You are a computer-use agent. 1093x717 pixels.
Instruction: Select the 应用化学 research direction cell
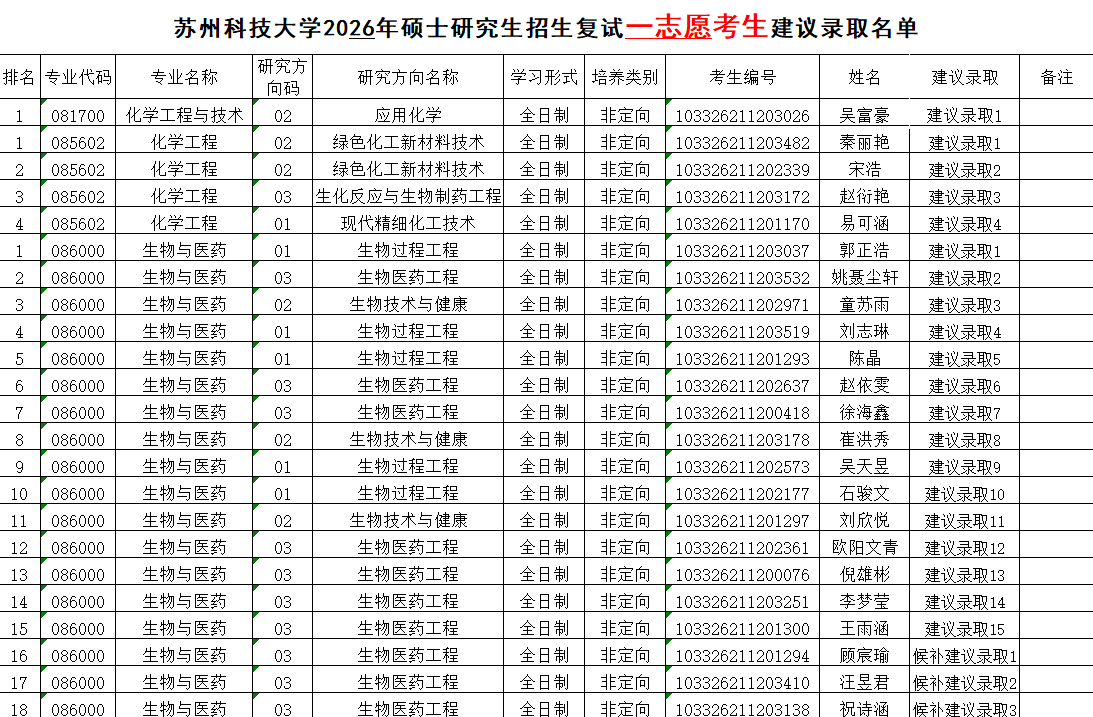pyautogui.click(x=408, y=116)
